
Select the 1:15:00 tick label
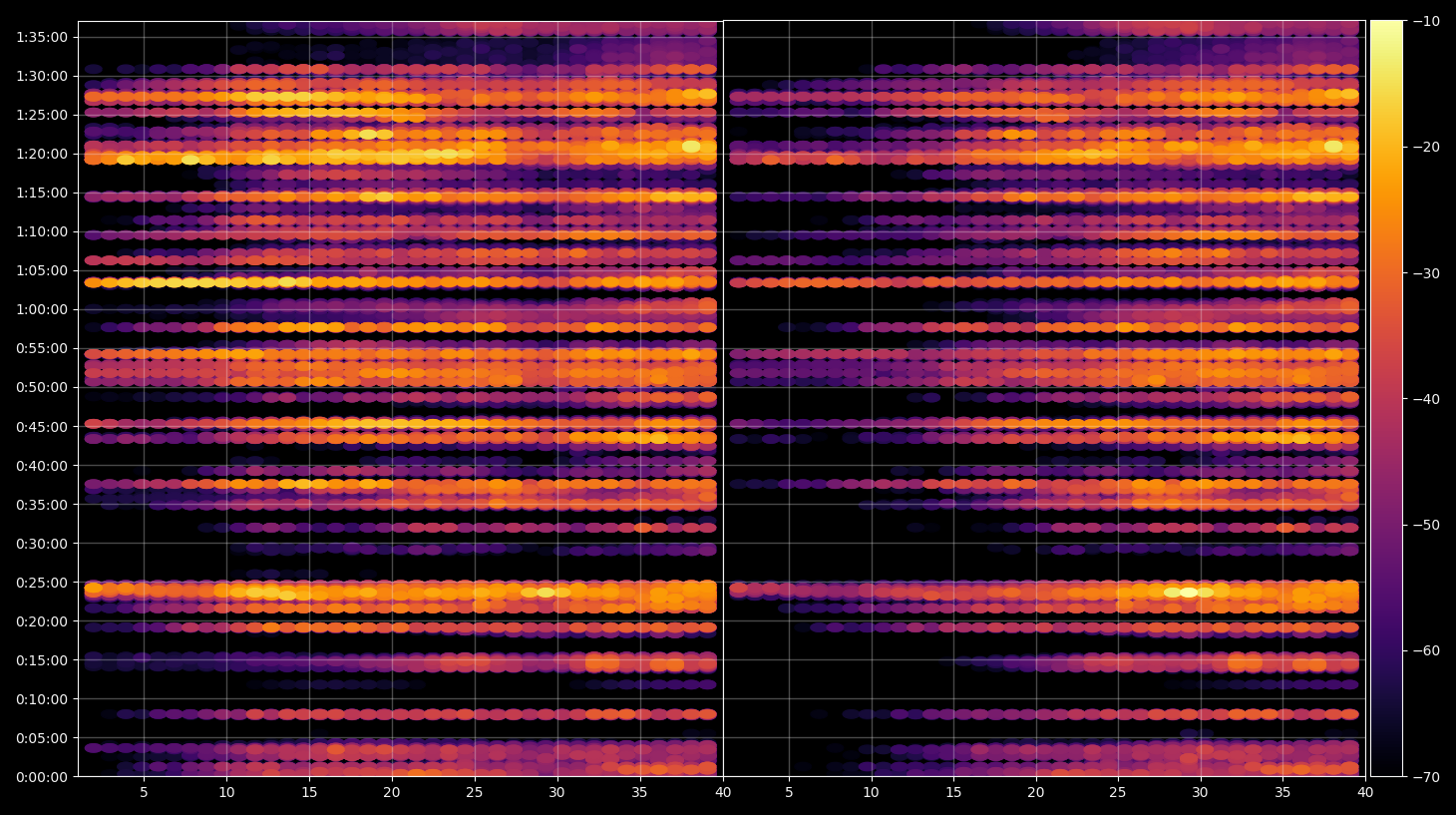tap(42, 193)
